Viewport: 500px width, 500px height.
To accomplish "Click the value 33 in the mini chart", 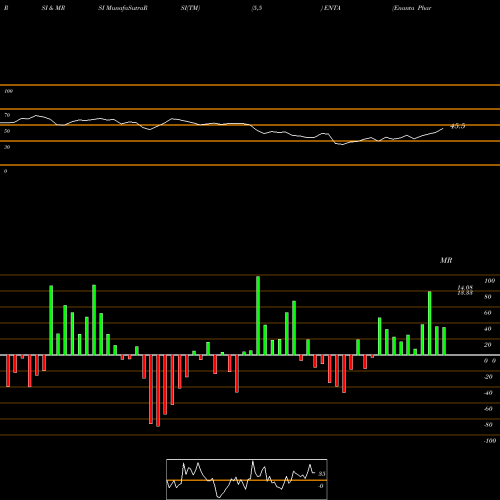I will pos(322,474).
